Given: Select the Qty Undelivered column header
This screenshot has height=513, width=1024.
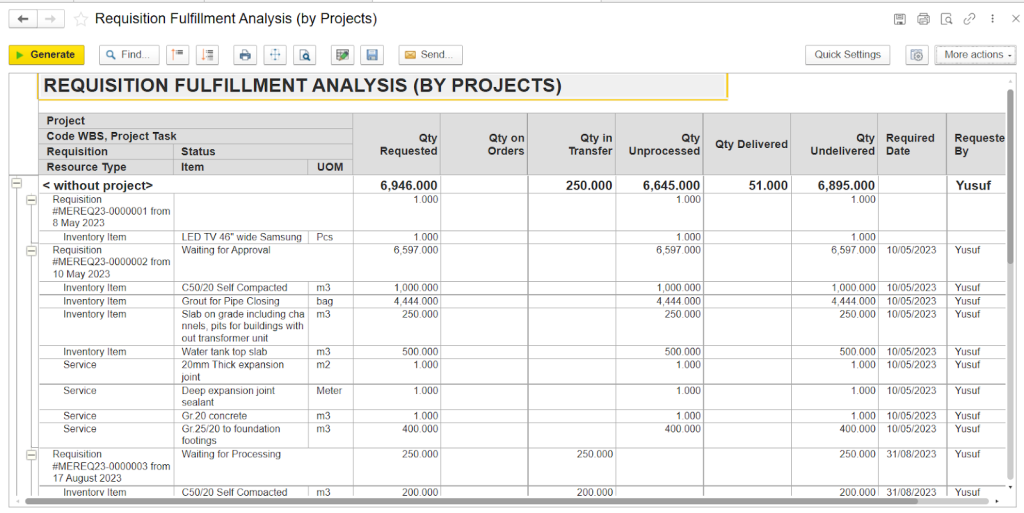Looking at the screenshot, I should point(834,144).
